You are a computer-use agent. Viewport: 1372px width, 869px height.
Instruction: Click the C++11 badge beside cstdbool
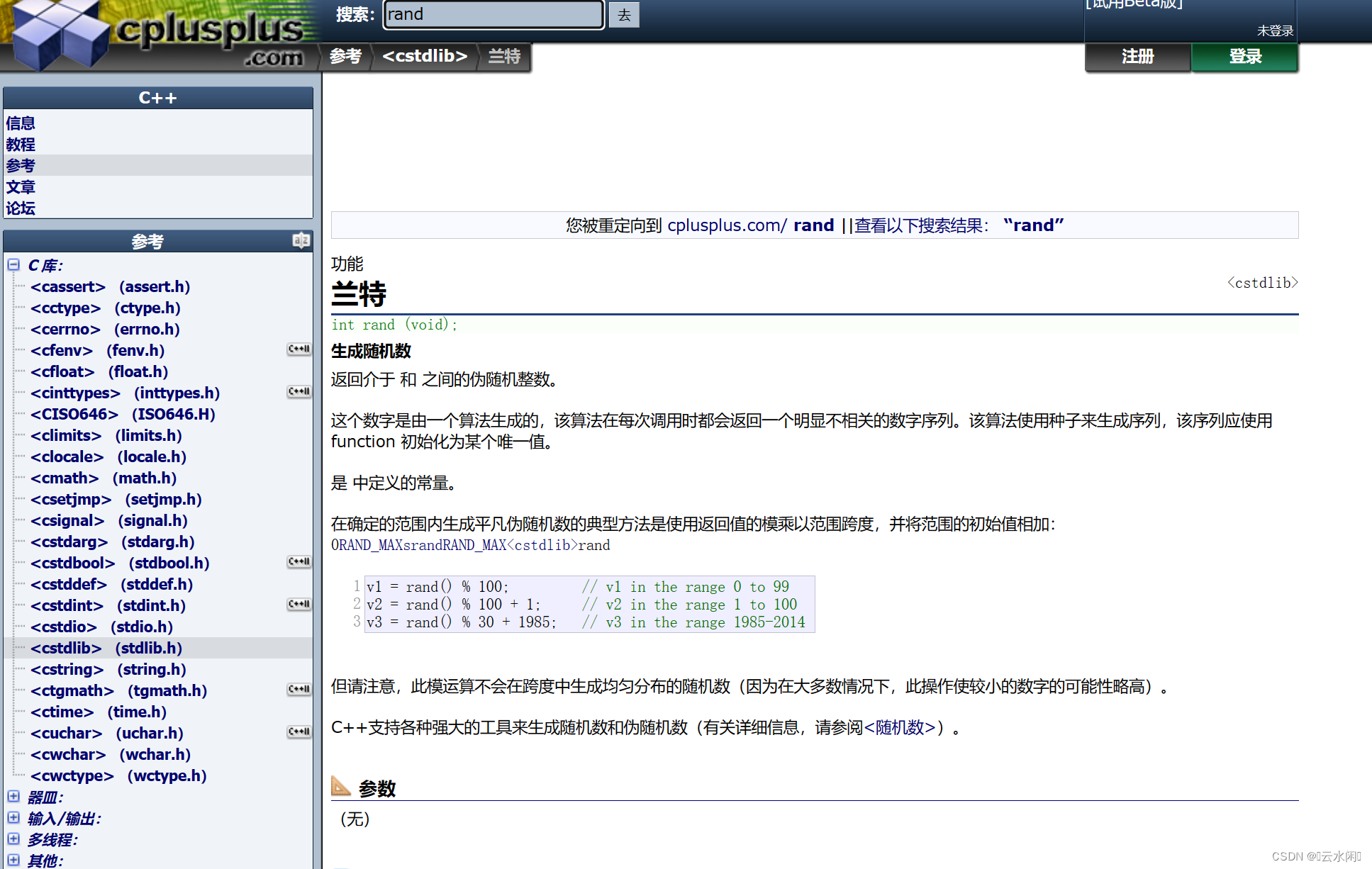(299, 562)
